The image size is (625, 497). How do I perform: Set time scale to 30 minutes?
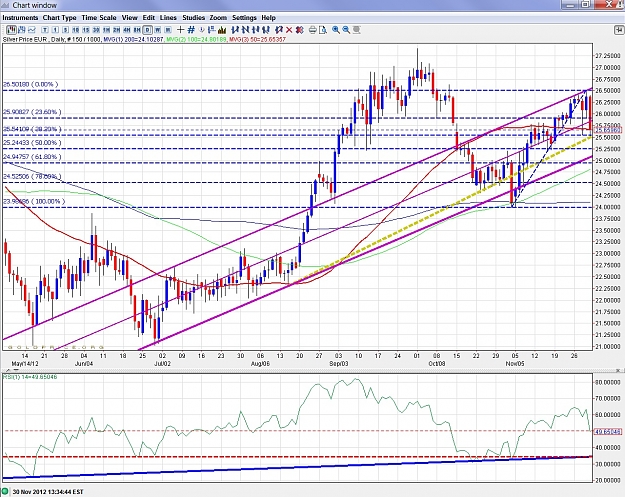[x=96, y=30]
